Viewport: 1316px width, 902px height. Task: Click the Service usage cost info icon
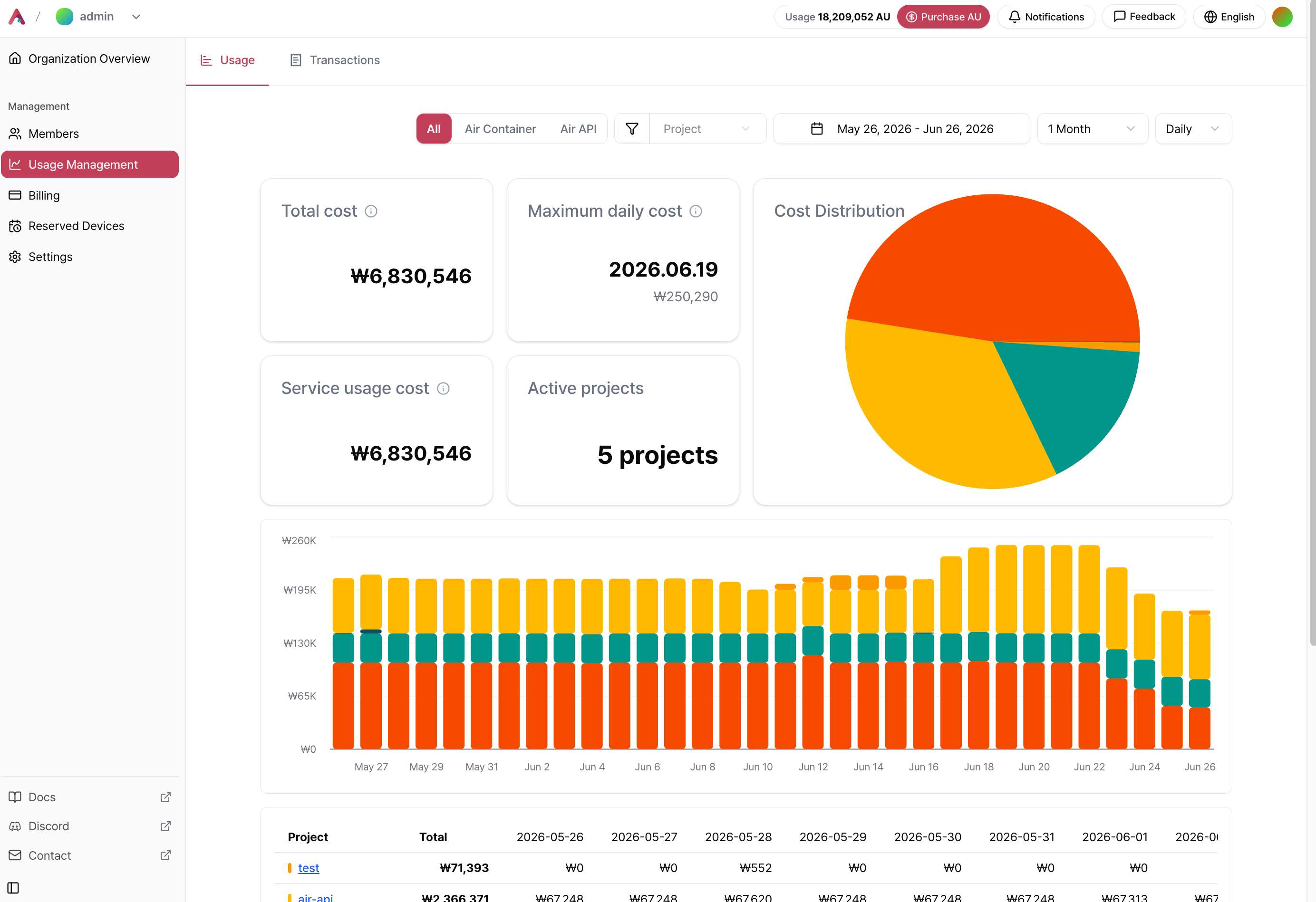click(444, 388)
